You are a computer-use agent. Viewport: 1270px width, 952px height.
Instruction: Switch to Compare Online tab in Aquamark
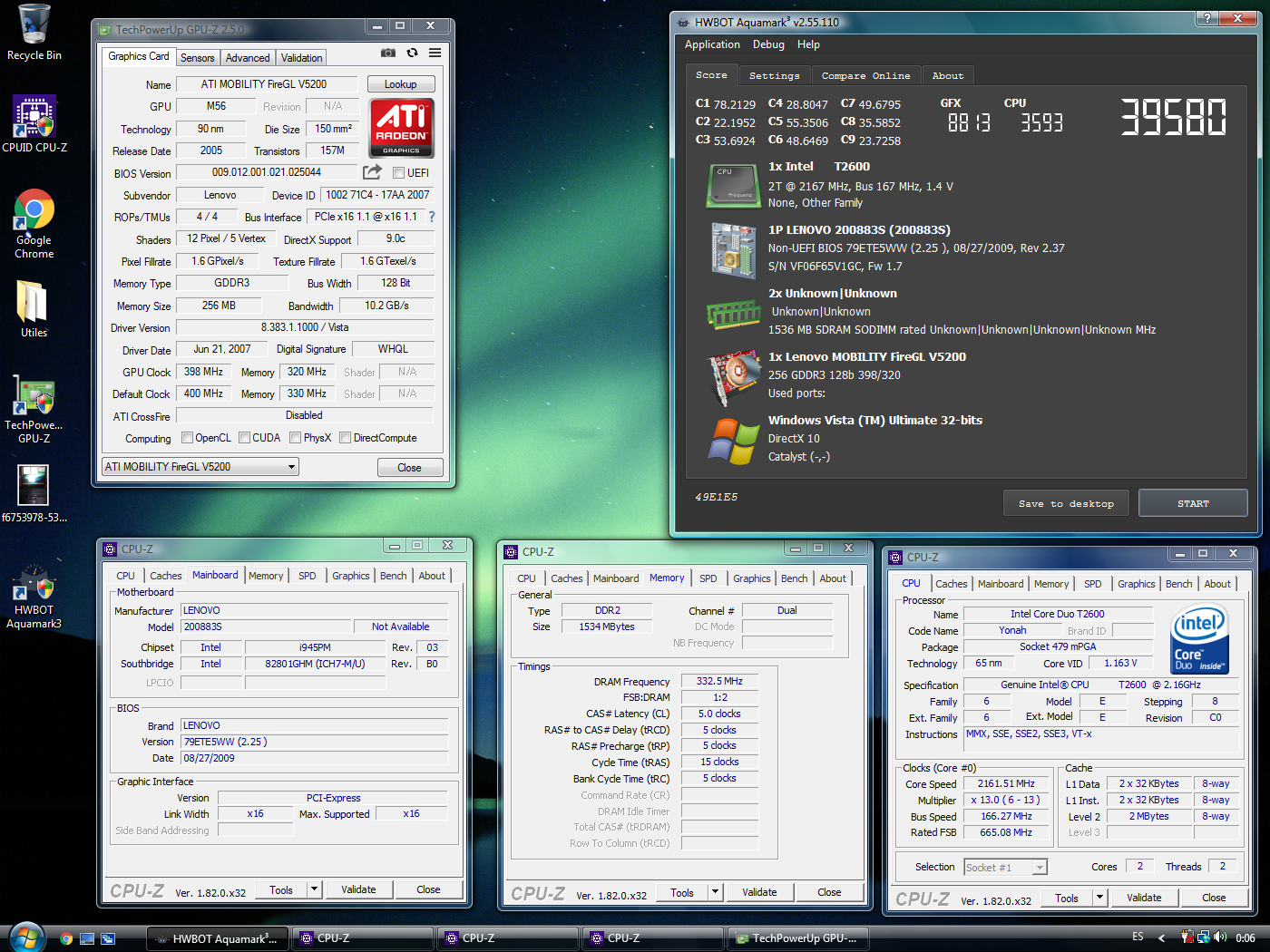point(865,76)
